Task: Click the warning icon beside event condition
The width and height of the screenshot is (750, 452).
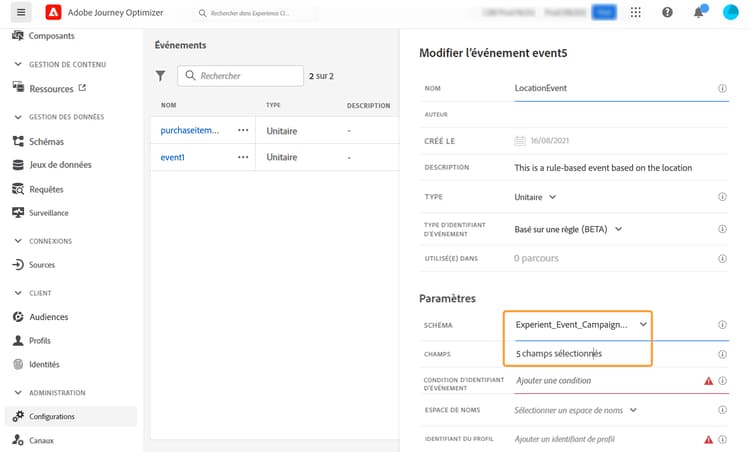Action: (x=708, y=381)
